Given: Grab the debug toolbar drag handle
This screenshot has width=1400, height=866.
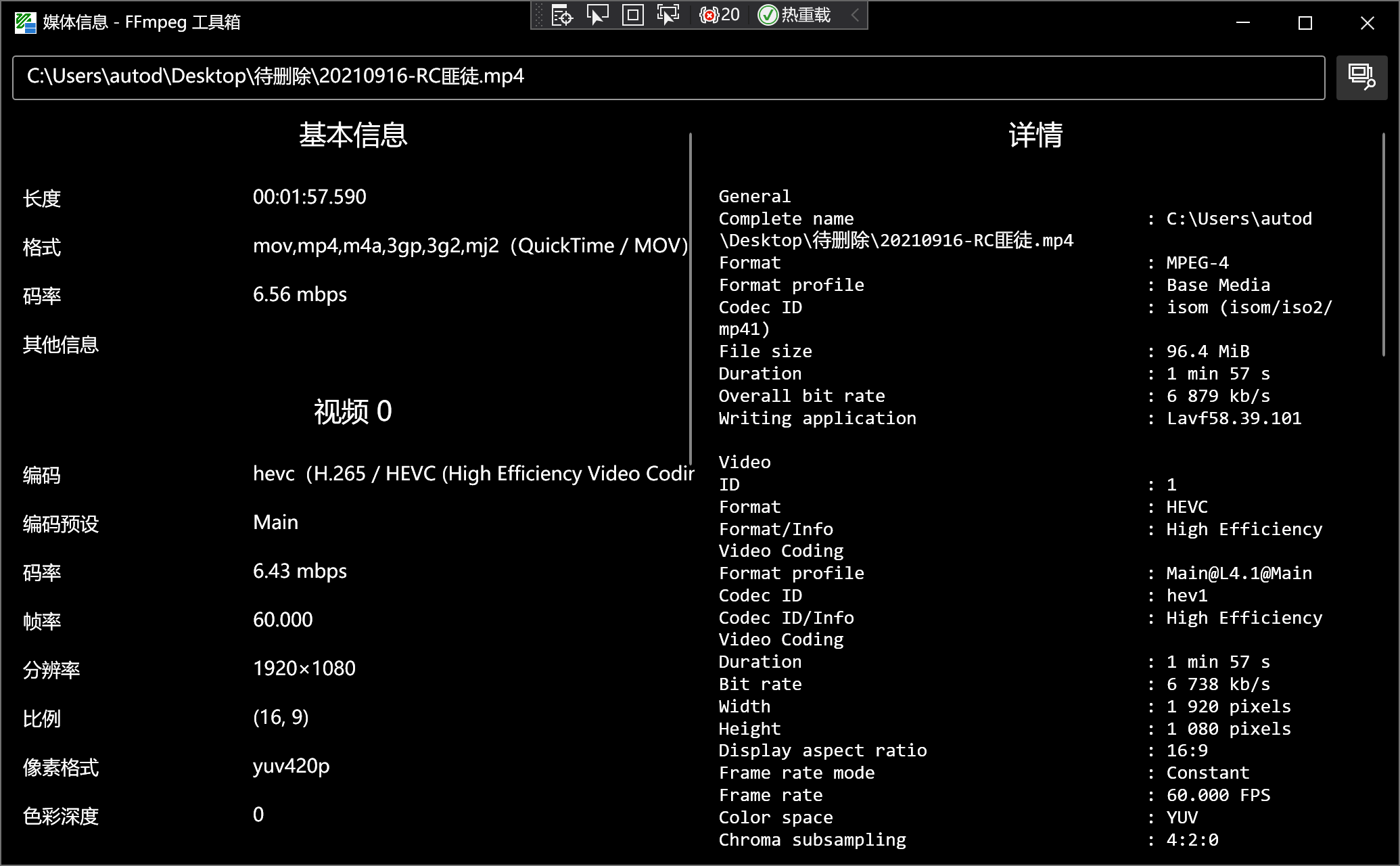Looking at the screenshot, I should (x=540, y=15).
